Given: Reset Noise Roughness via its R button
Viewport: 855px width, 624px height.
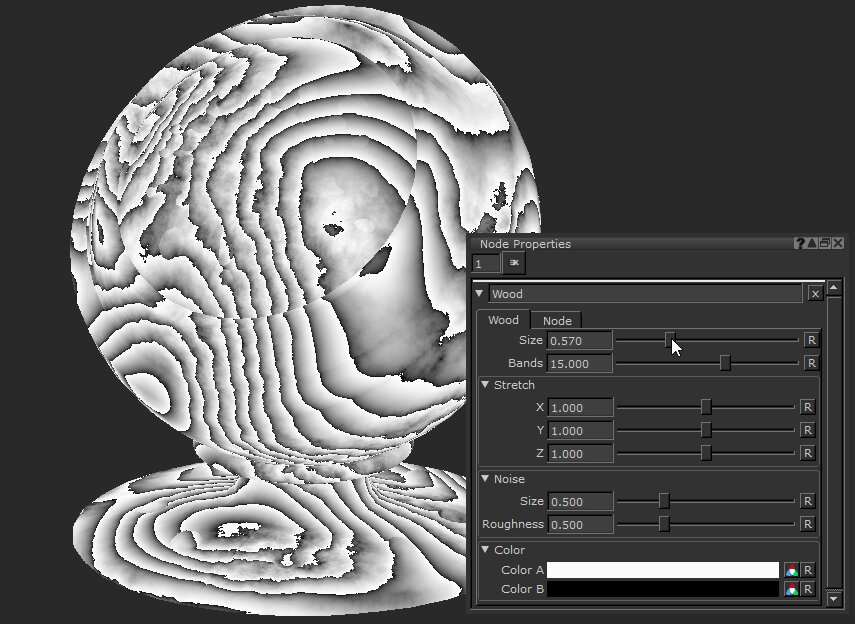Looking at the screenshot, I should [808, 524].
